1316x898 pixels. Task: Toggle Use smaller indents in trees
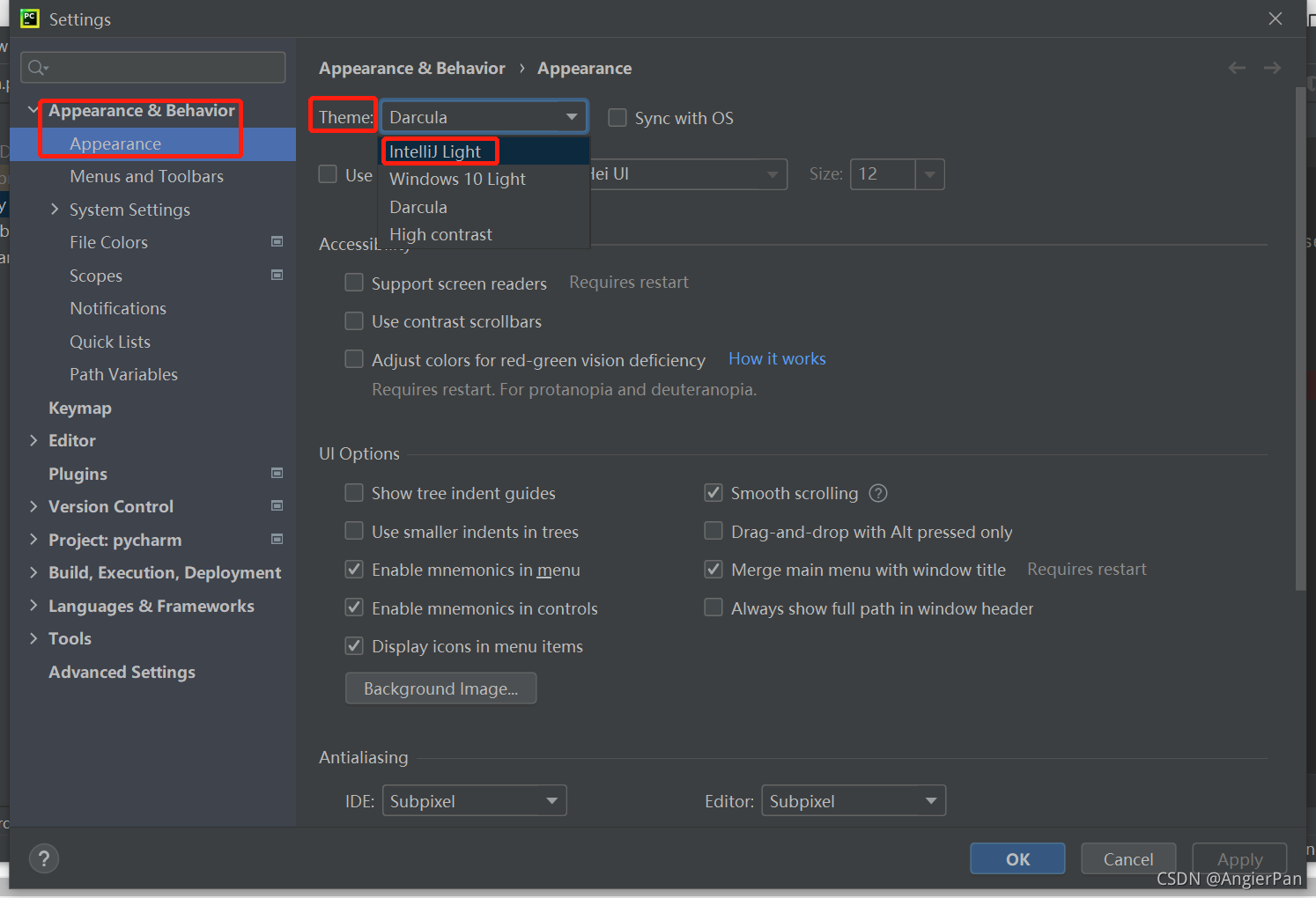[x=354, y=531]
